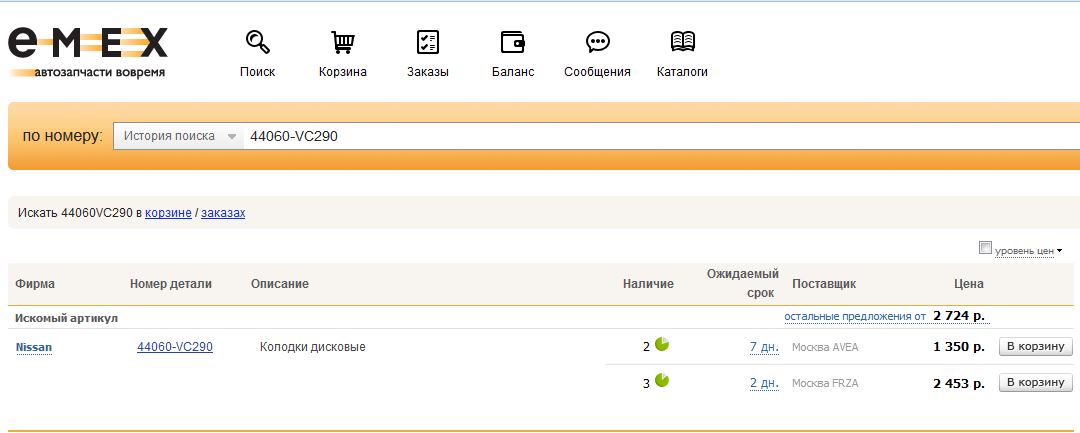
Task: Open the Сообщения chat bubble icon
Action: tap(597, 42)
